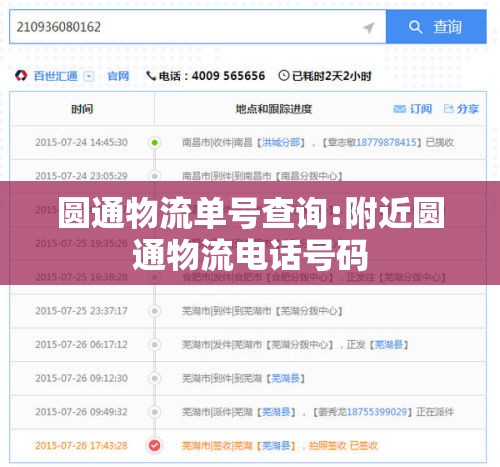Viewport: 500px width, 467px height.
Task: Click timeline dot for 2015-07-26 09:49:32
Action: pyautogui.click(x=154, y=412)
